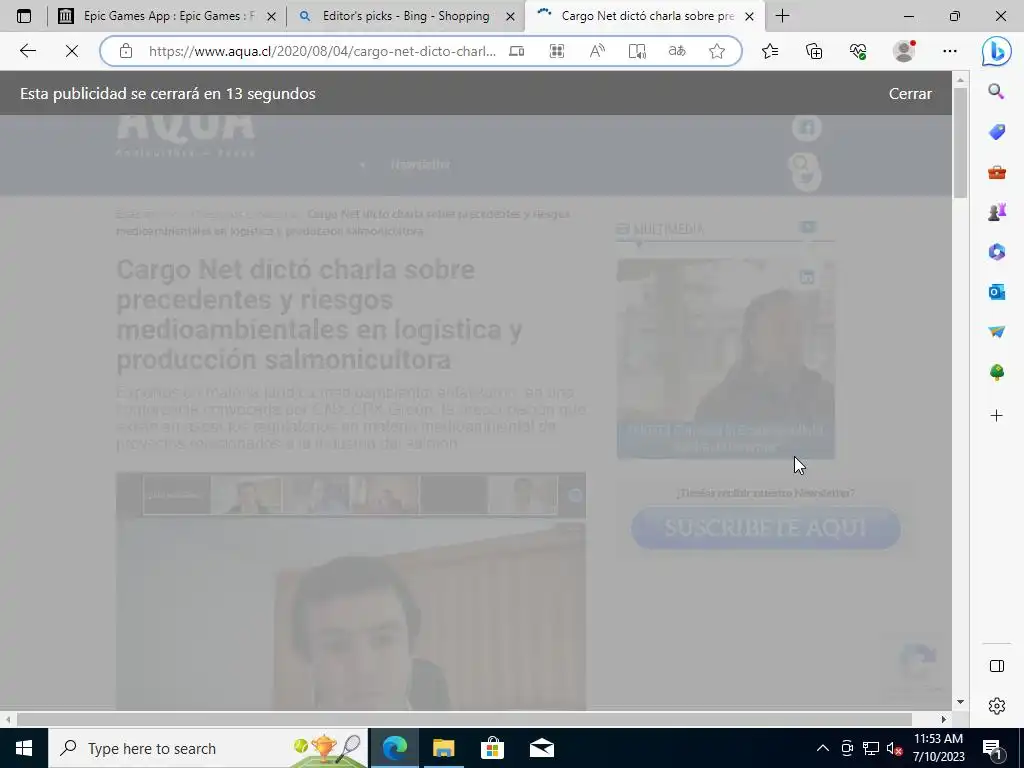
Task: Open Collections icon in toolbar
Action: [x=814, y=51]
